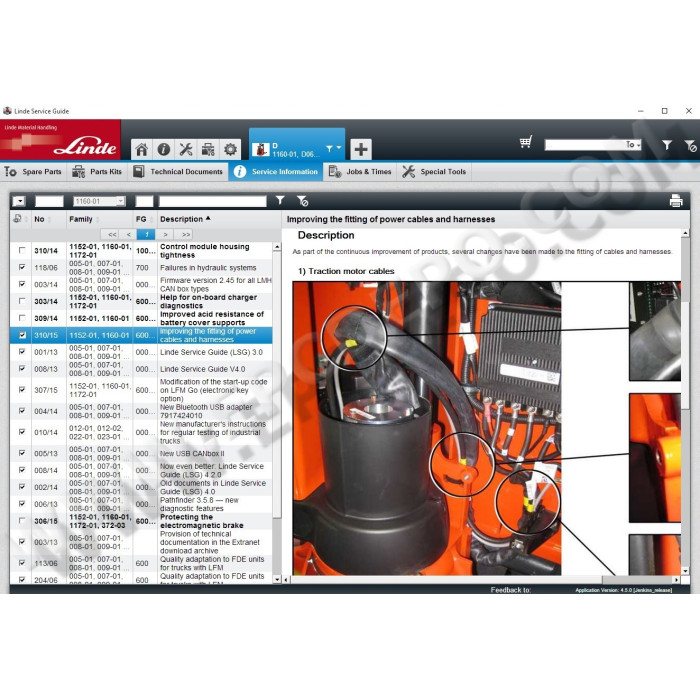Toggle checkbox for row 310/14
Viewport: 700px width, 700px height.
point(22,250)
